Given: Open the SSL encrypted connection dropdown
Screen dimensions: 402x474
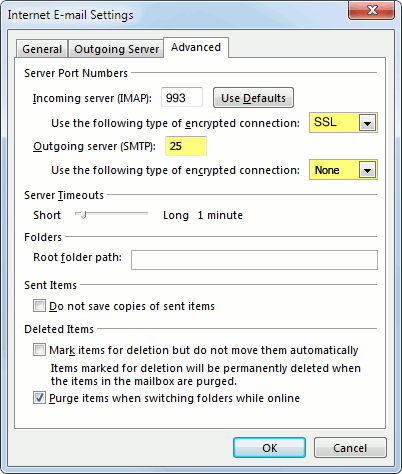Looking at the screenshot, I should 343,123.
